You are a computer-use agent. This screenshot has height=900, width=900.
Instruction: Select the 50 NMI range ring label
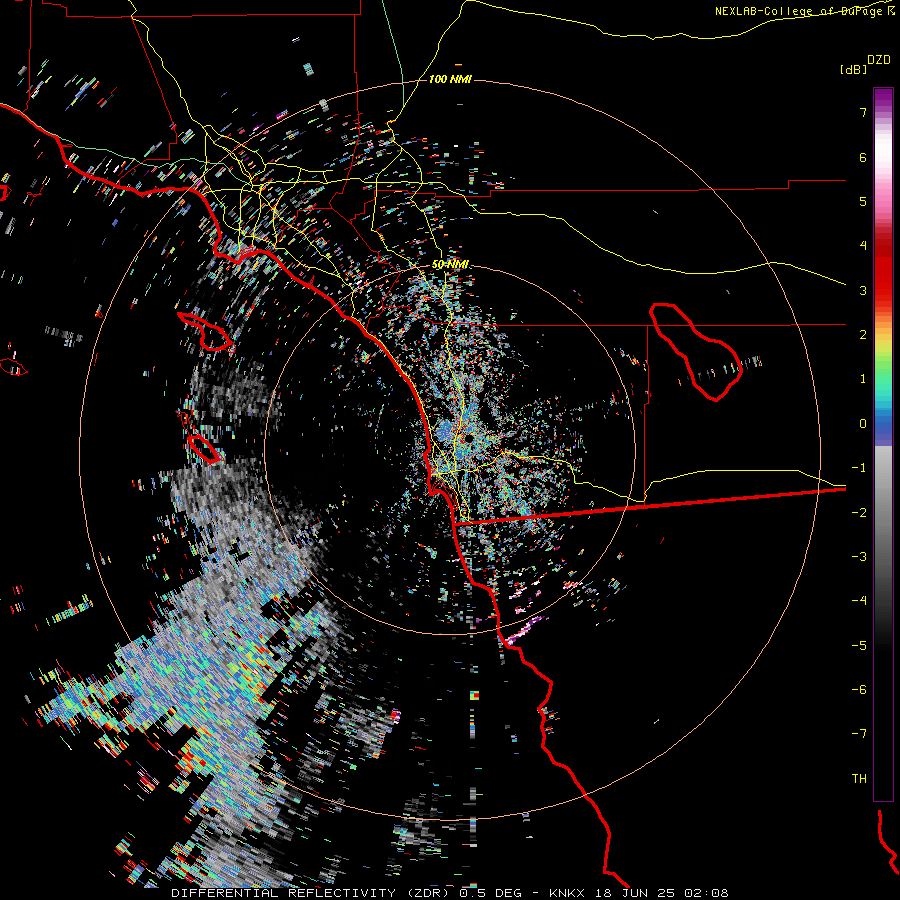tap(450, 265)
